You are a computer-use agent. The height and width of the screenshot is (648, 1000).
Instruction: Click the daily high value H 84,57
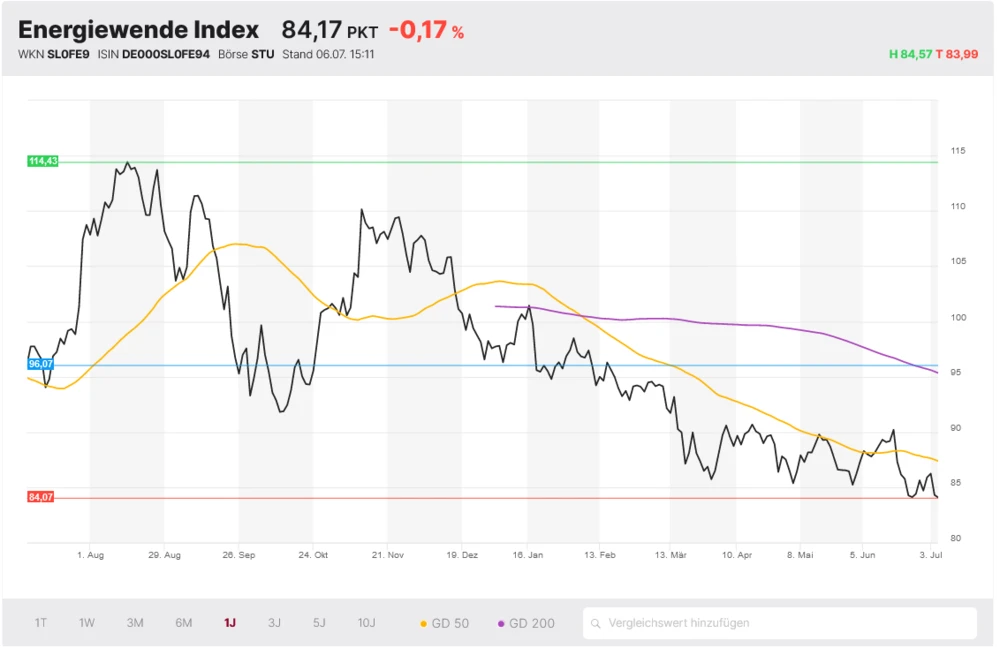[x=910, y=54]
